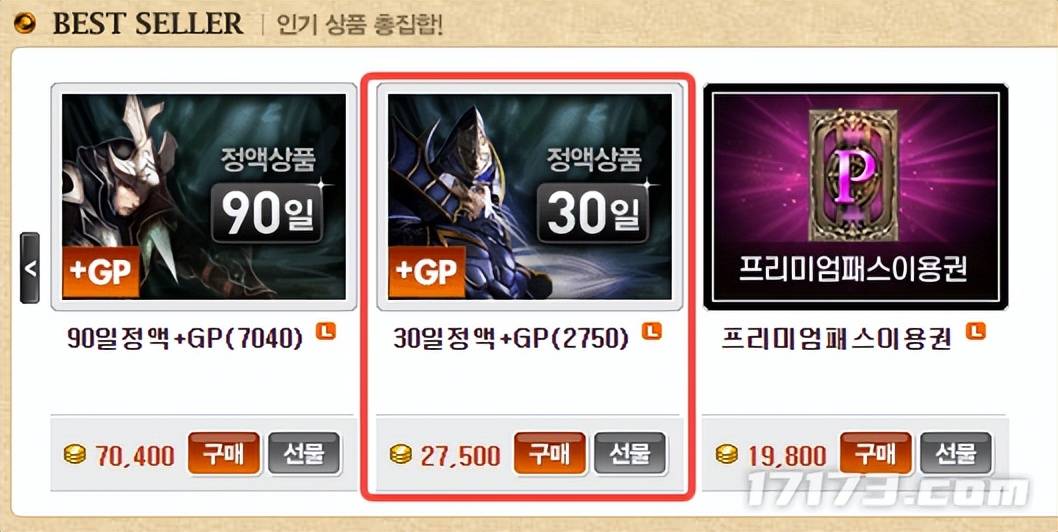The height and width of the screenshot is (532, 1058).
Task: Buy the 90일정액 item with 구매
Action: [x=224, y=454]
